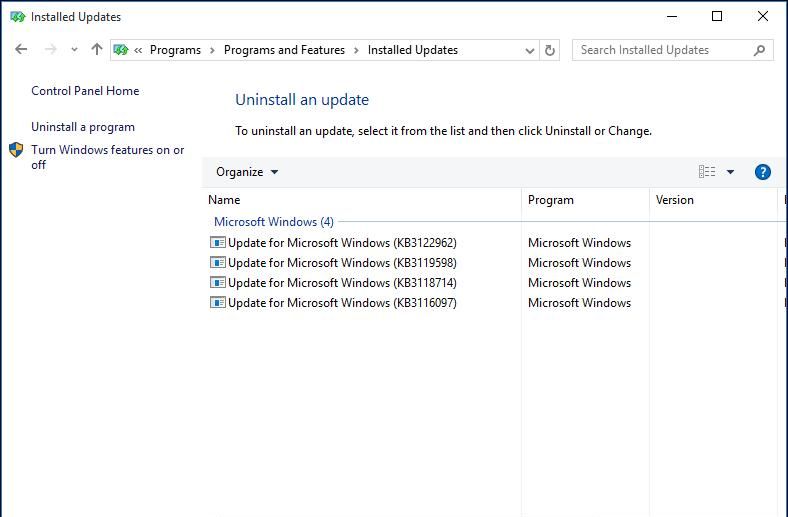Viewport: 788px width, 517px height.
Task: Click the search magnifier icon
Action: (759, 50)
